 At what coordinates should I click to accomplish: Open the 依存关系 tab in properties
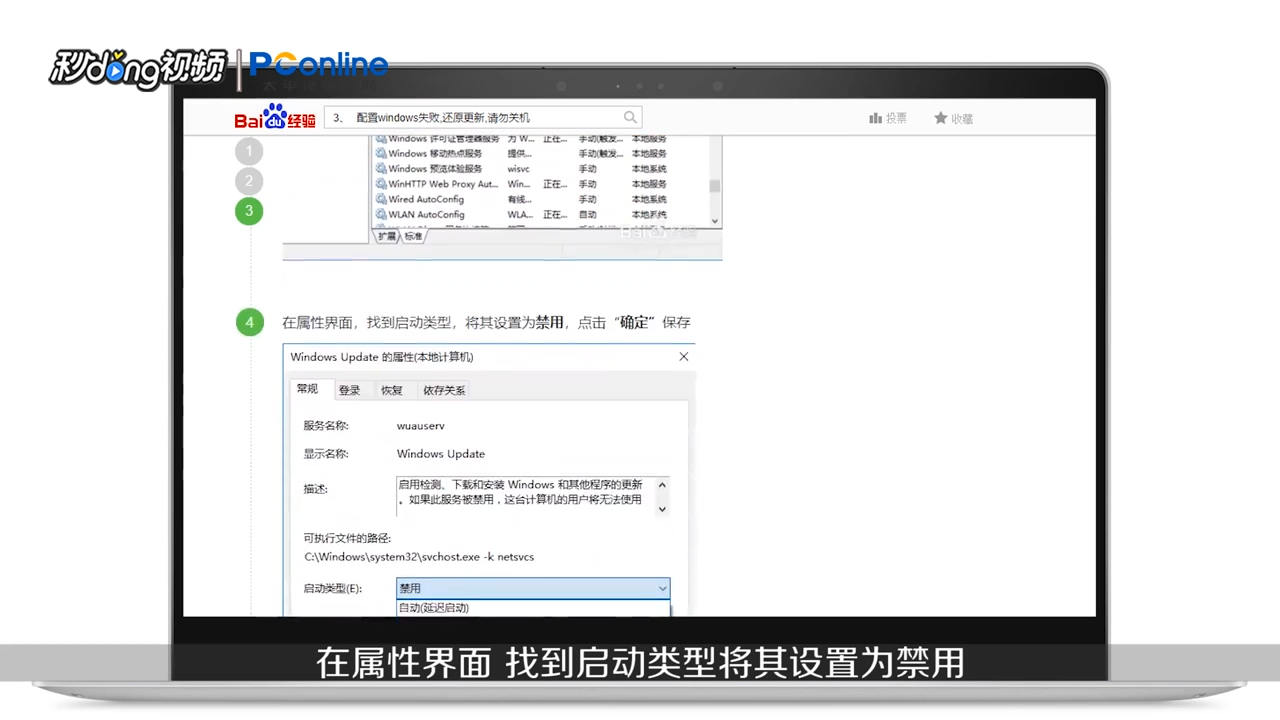click(444, 390)
